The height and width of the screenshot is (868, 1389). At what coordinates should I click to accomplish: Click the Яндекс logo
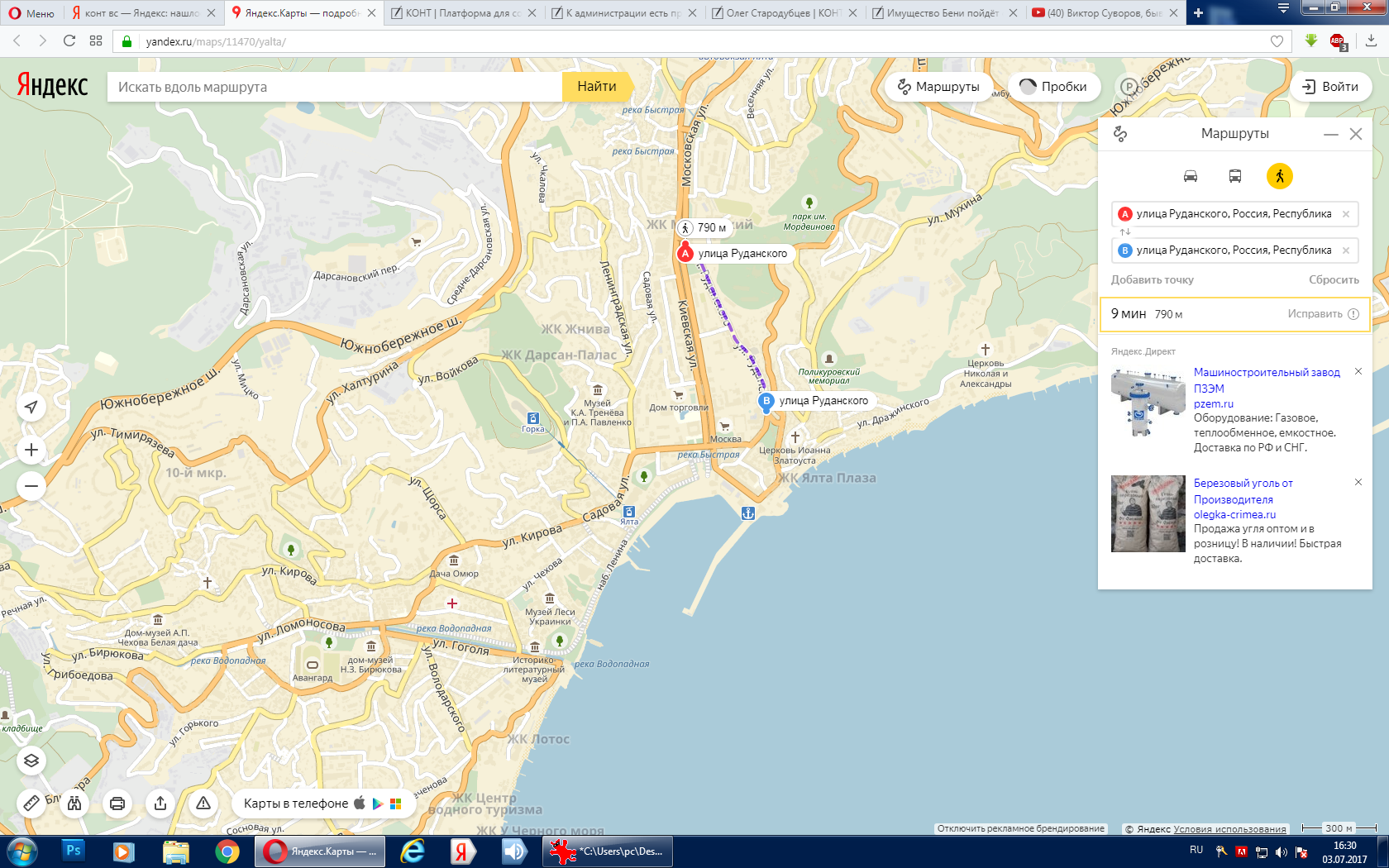click(x=52, y=85)
